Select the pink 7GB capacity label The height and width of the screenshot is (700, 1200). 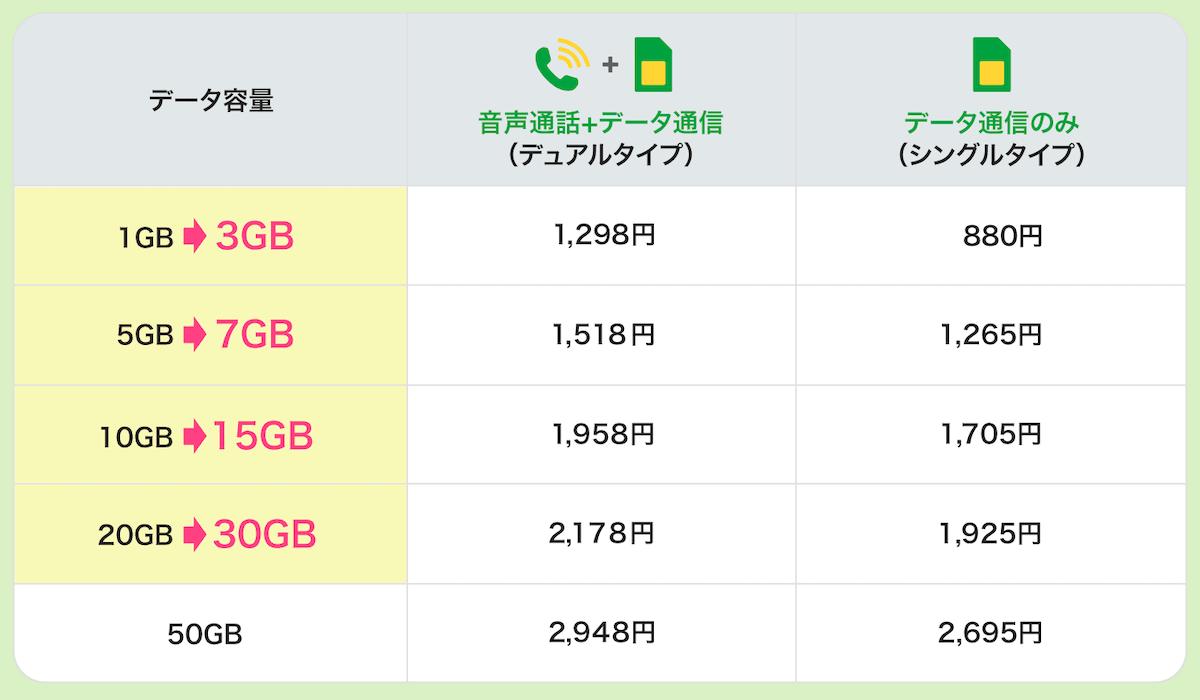(254, 335)
